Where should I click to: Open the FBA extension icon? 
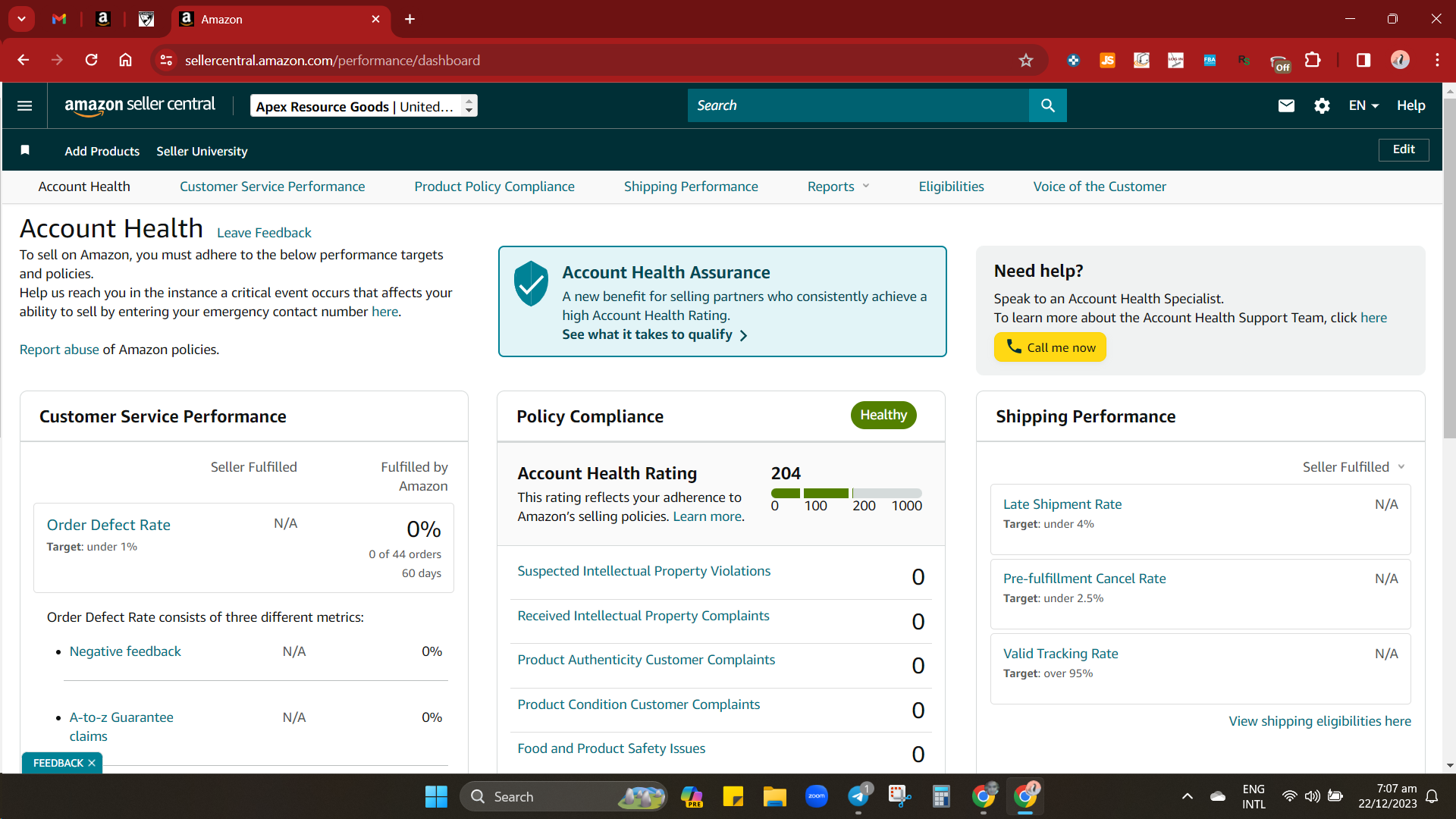tap(1210, 60)
